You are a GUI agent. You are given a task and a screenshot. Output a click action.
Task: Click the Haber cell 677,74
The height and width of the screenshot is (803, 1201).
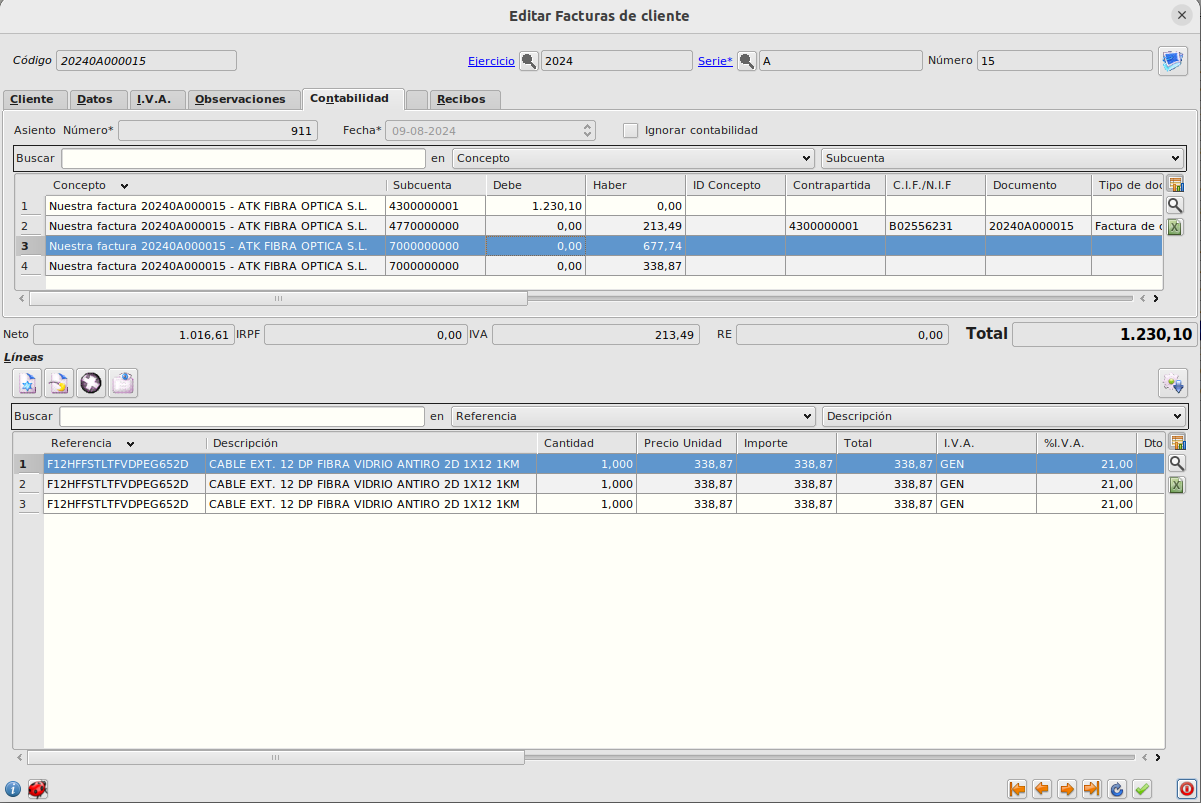pyautogui.click(x=635, y=246)
